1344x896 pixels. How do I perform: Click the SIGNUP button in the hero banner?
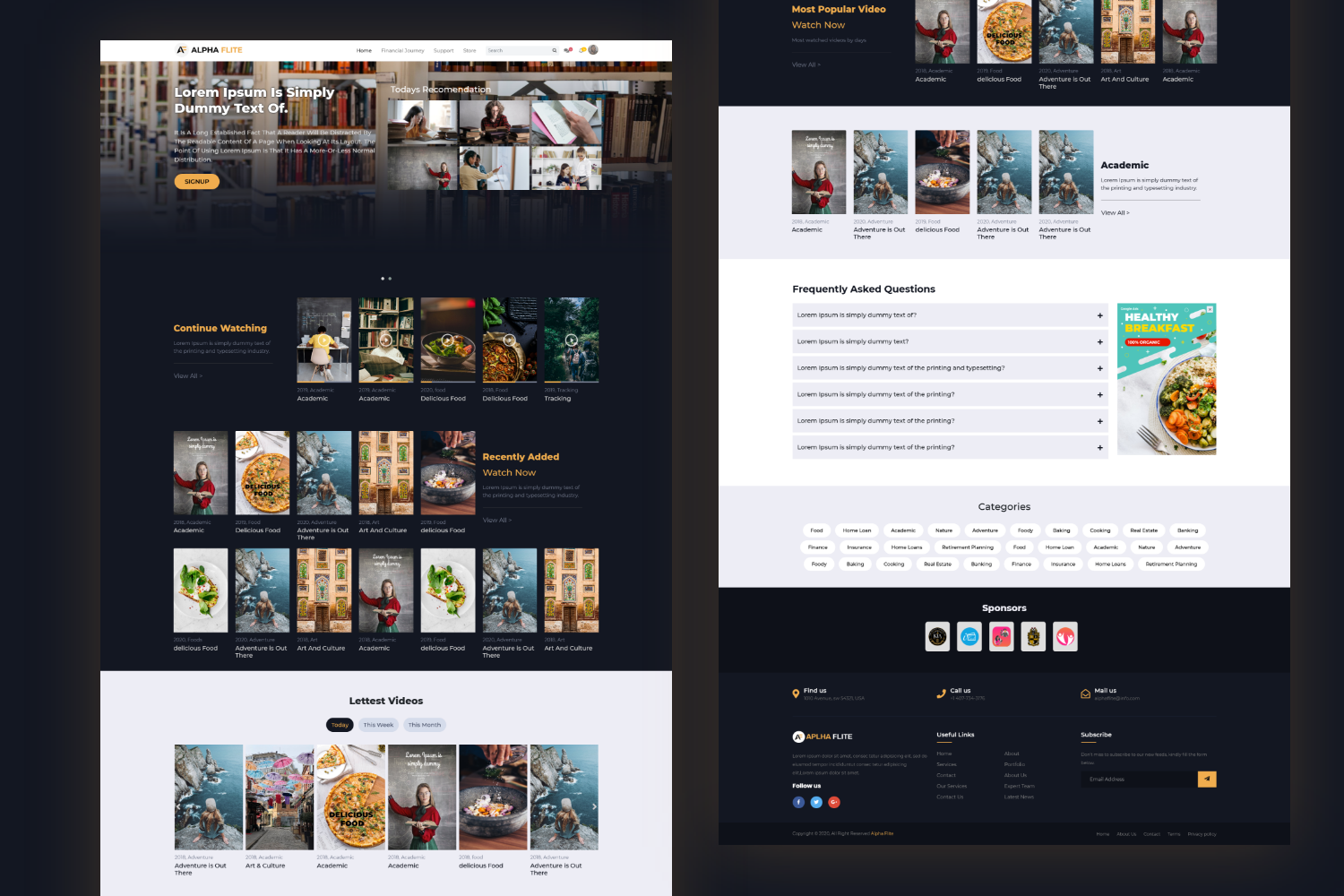(x=197, y=182)
